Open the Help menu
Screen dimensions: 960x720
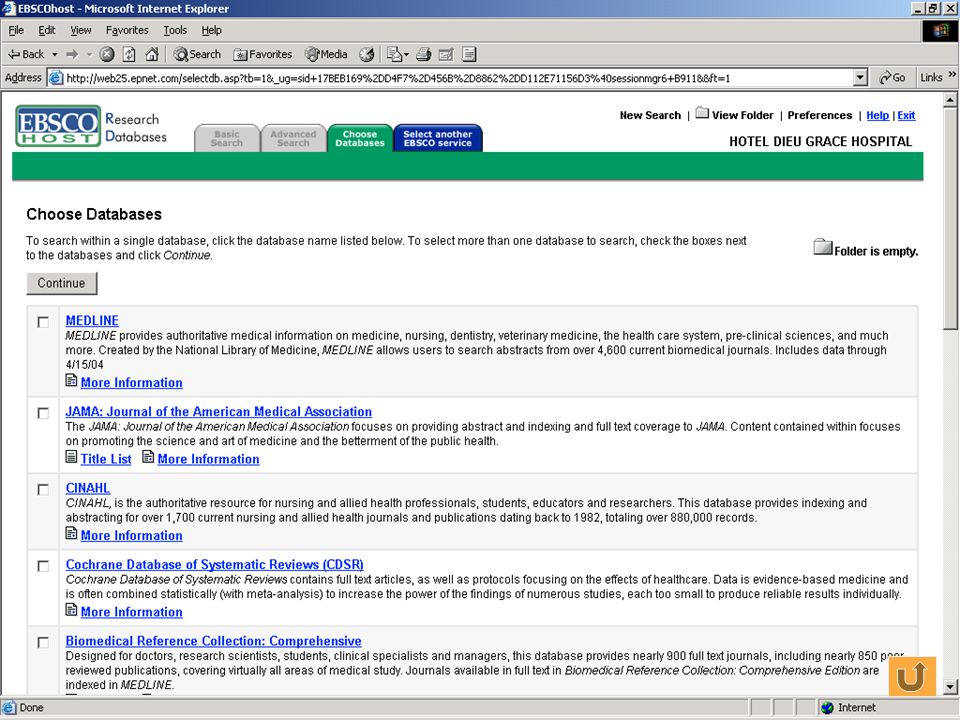pos(211,30)
